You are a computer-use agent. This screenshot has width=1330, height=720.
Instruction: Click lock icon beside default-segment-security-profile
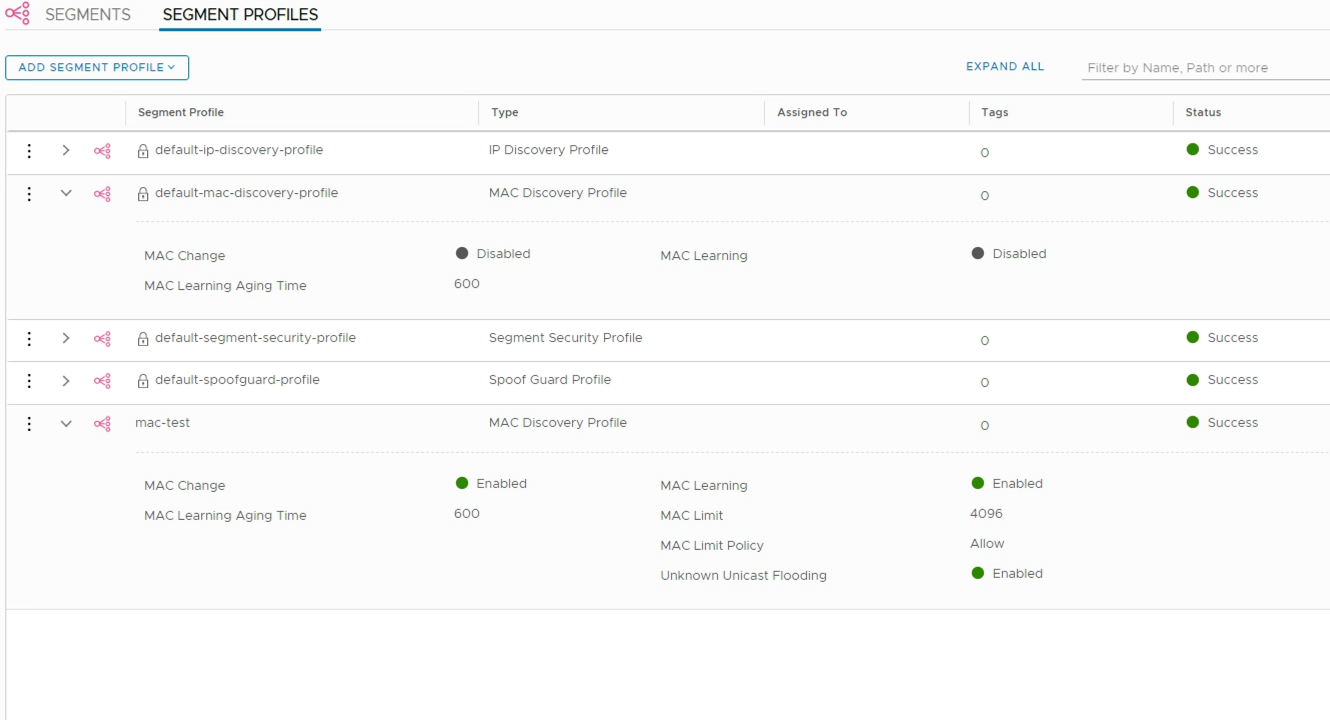point(143,339)
